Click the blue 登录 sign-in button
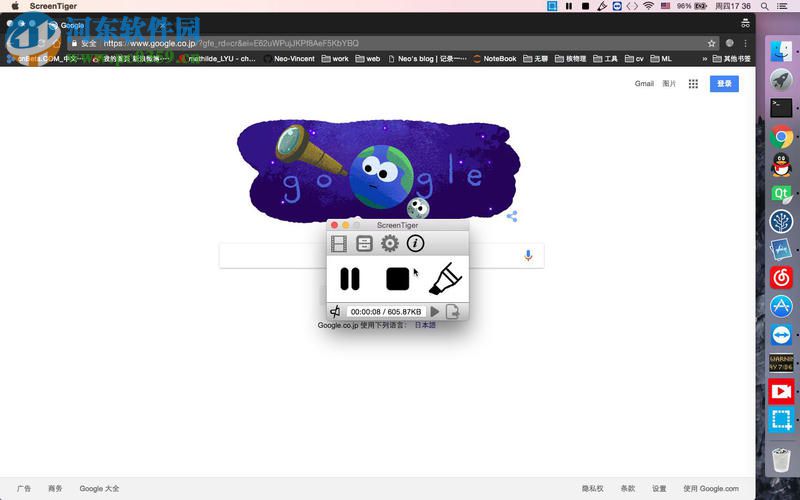800x500 pixels. click(x=724, y=84)
